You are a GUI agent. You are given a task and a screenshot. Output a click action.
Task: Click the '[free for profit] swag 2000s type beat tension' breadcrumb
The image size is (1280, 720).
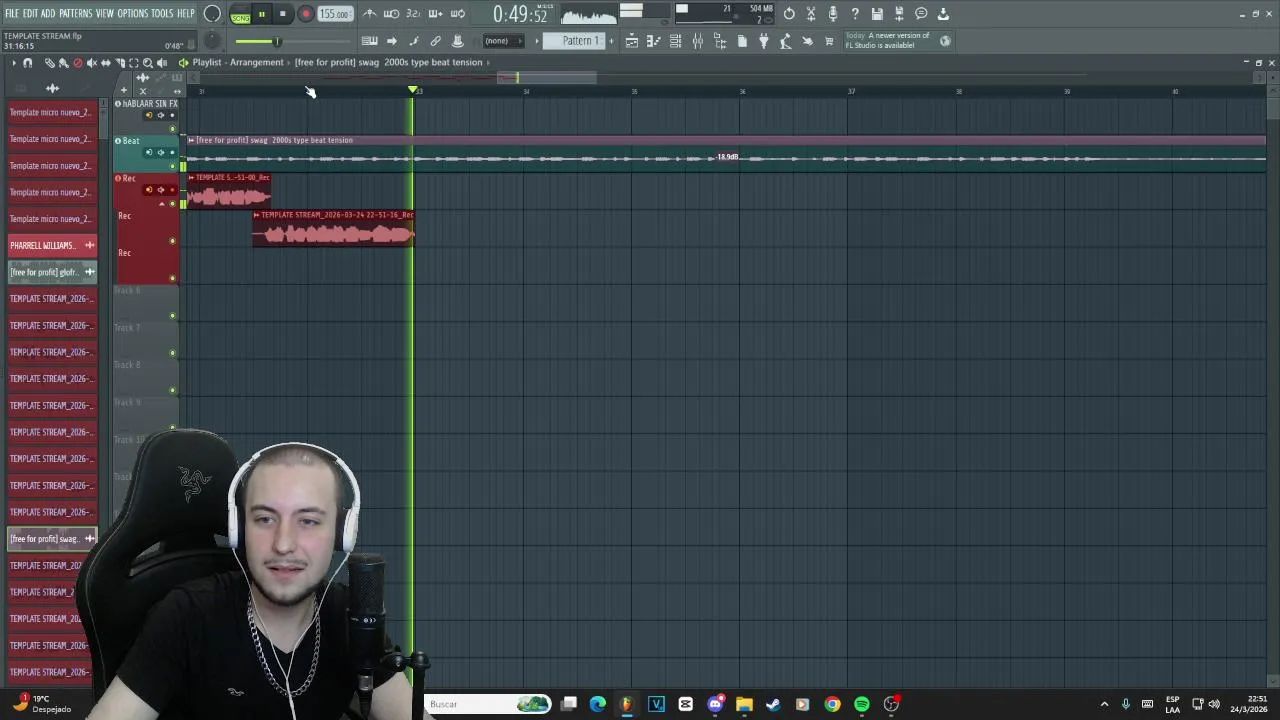[x=389, y=62]
